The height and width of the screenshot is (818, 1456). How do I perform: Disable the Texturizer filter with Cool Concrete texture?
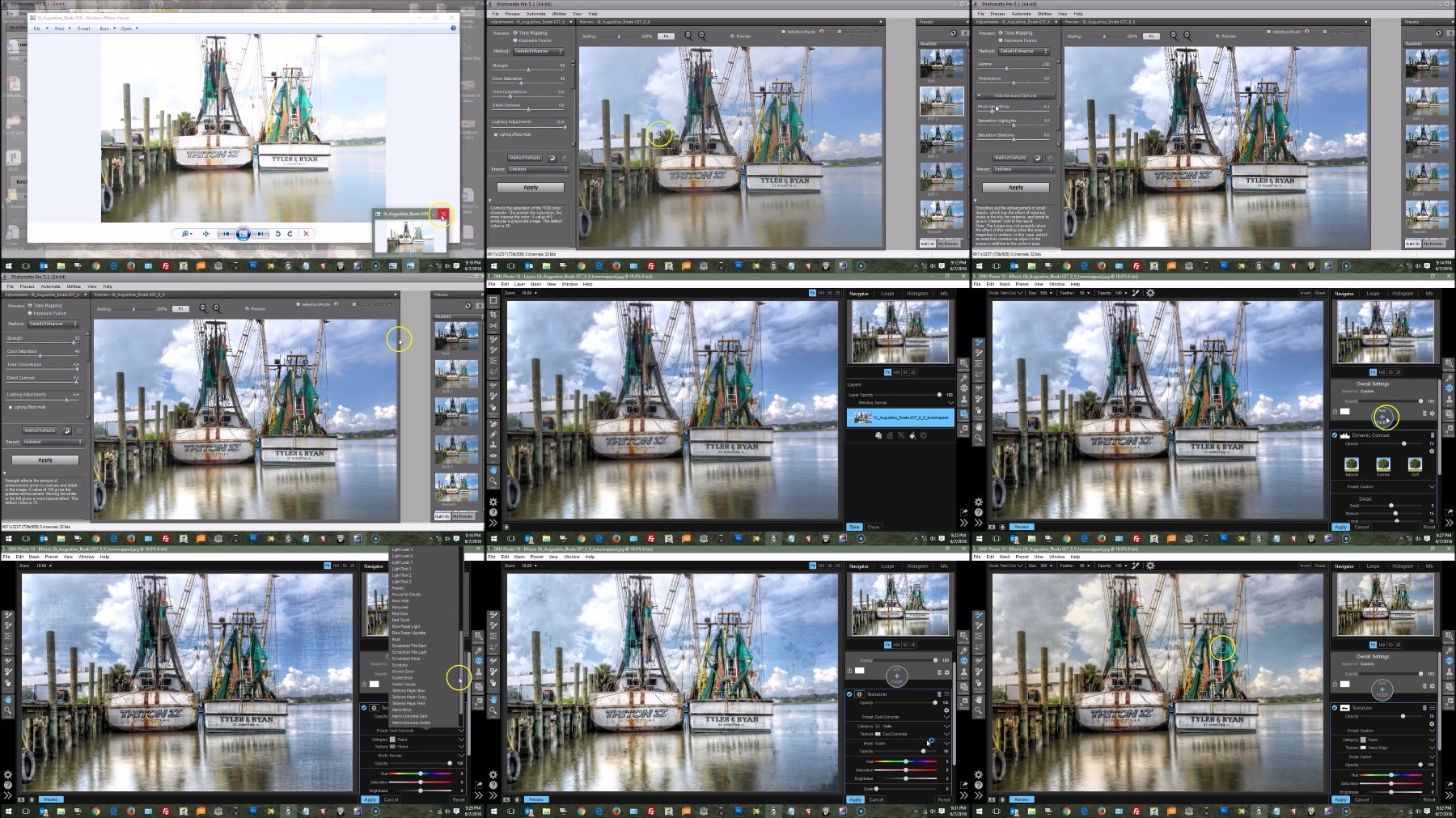[x=849, y=694]
